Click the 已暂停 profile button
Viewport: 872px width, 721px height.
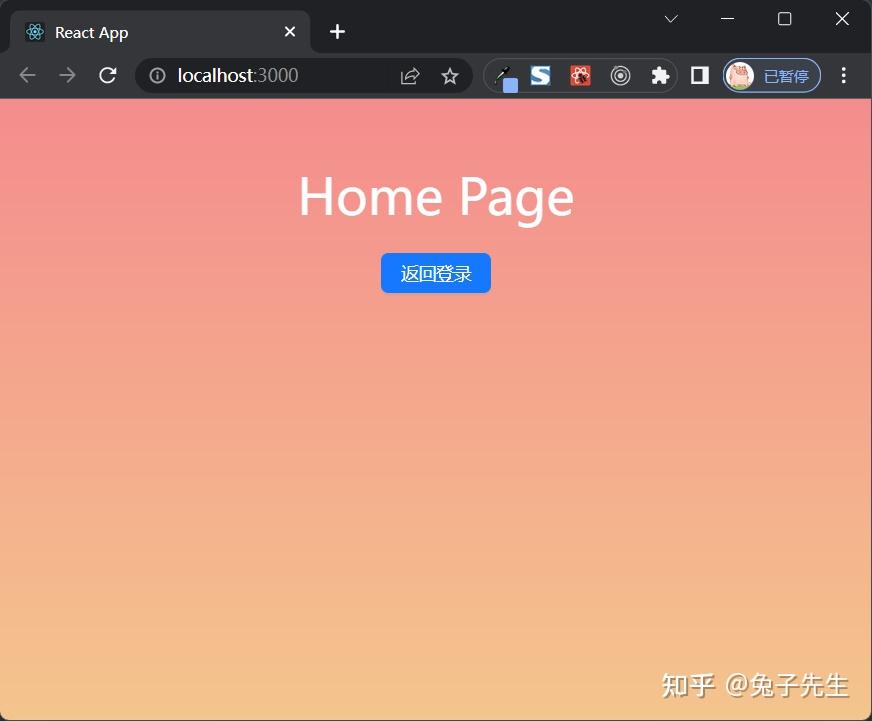[771, 75]
